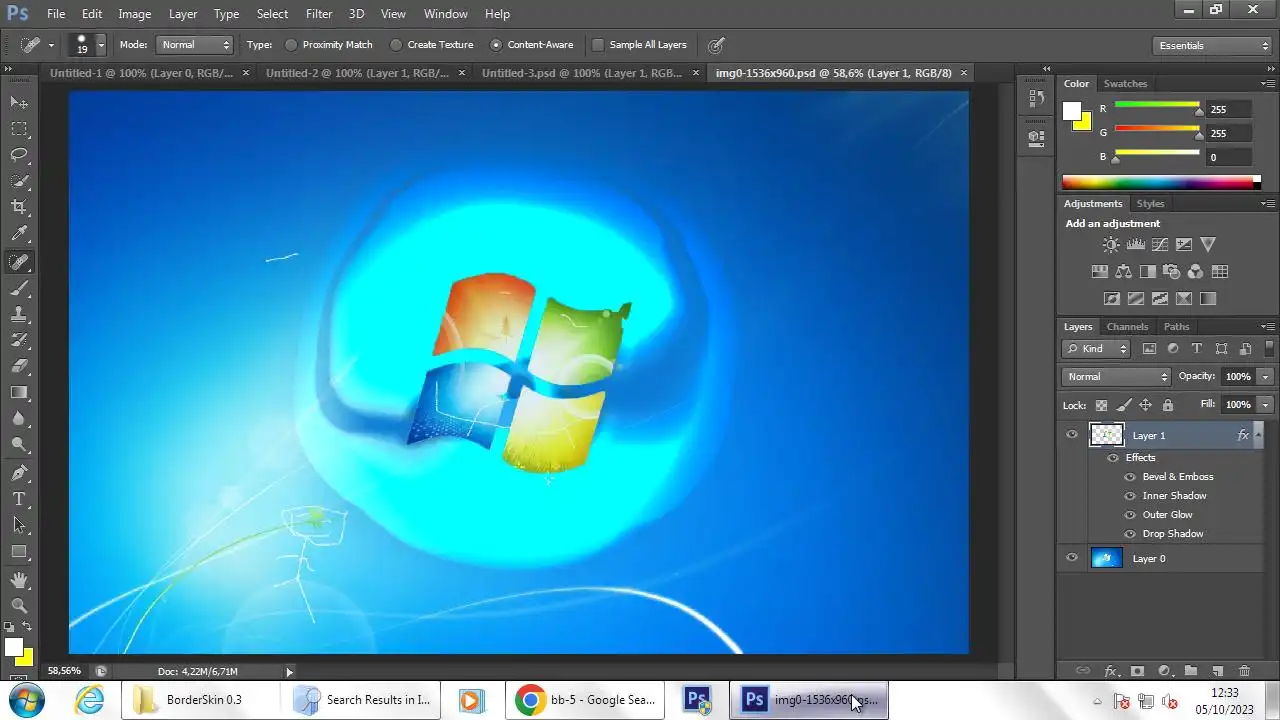Open the Select menu
Image resolution: width=1280 pixels, height=720 pixels.
(x=272, y=14)
